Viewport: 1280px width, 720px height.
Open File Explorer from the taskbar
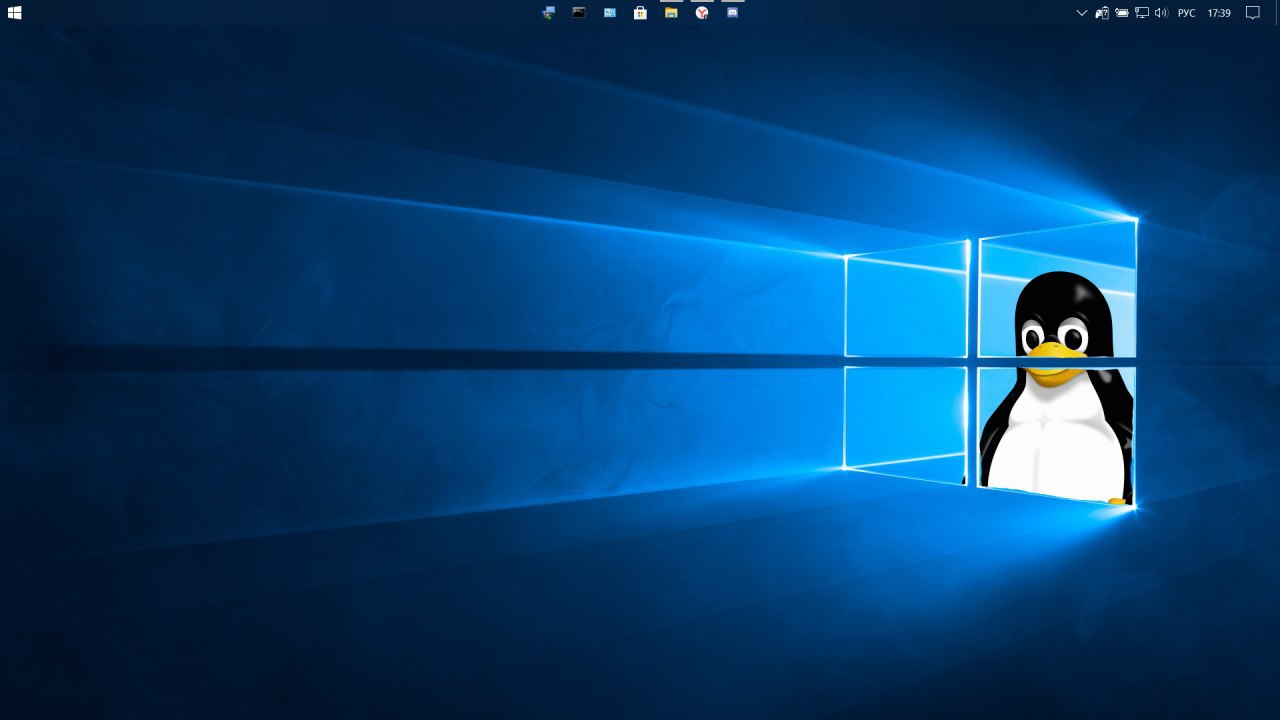671,13
